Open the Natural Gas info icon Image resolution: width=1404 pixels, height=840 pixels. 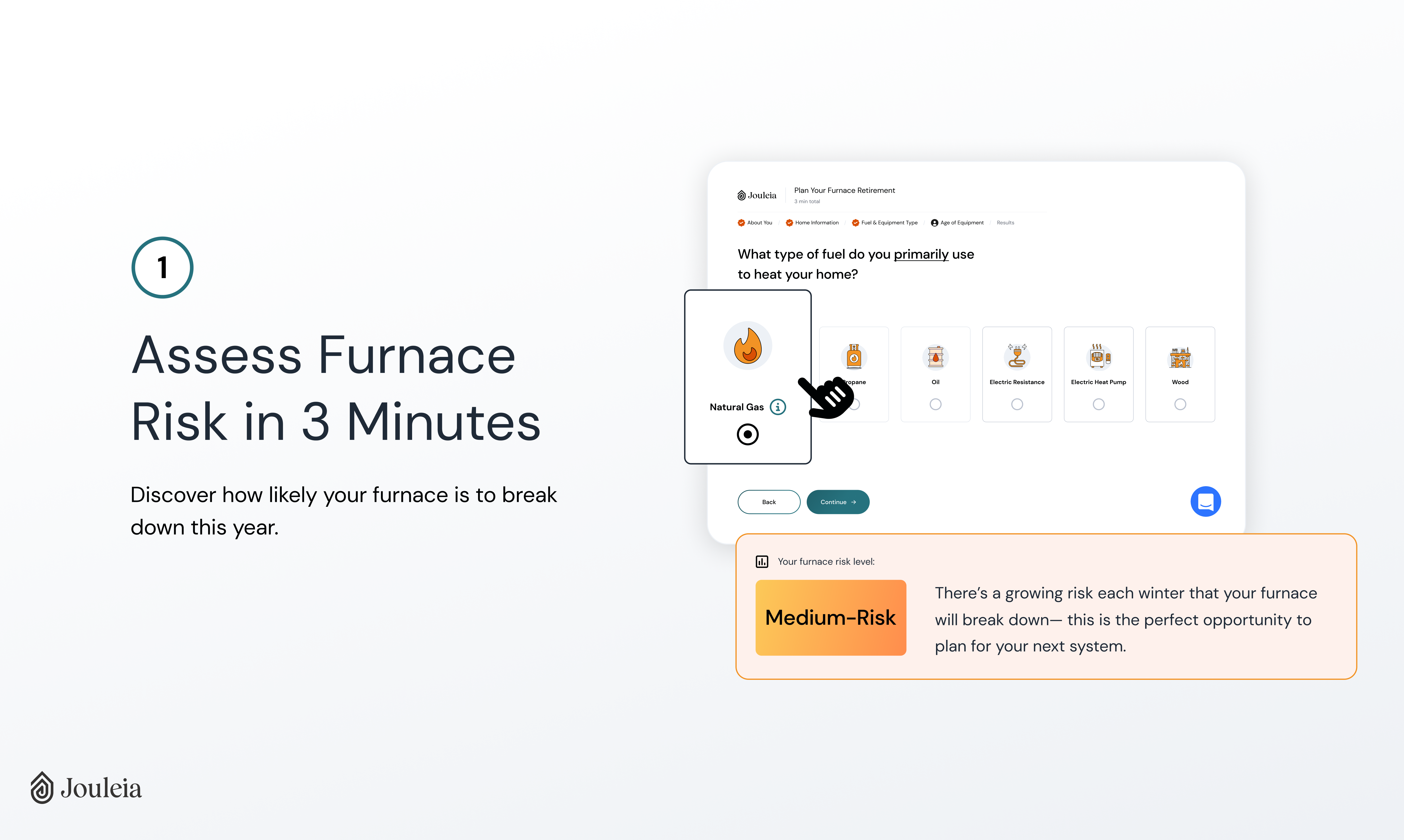tap(778, 407)
